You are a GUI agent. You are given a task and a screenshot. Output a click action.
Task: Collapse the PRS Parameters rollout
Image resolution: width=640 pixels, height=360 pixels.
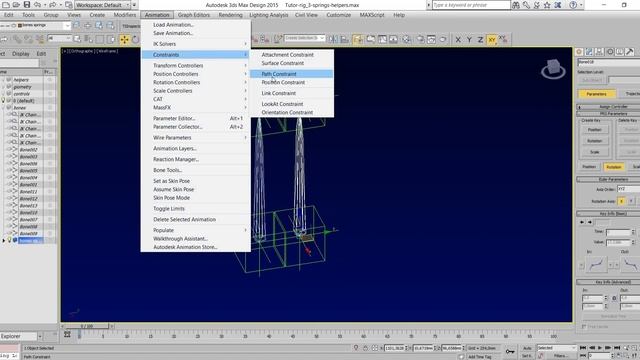click(608, 113)
